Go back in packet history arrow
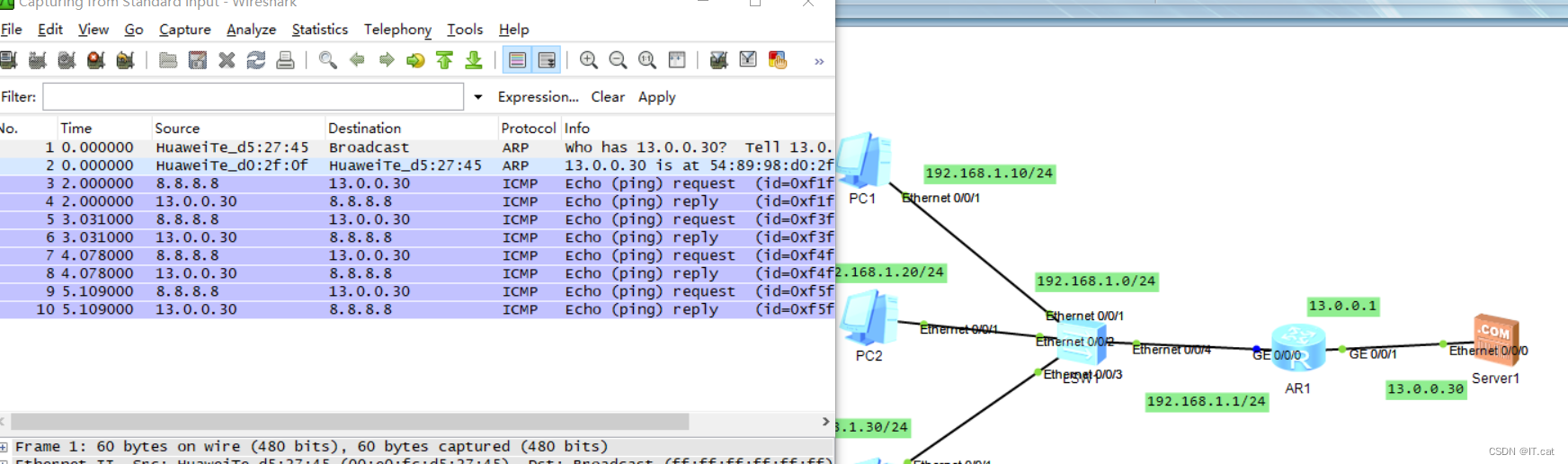The height and width of the screenshot is (464, 1568). click(357, 60)
